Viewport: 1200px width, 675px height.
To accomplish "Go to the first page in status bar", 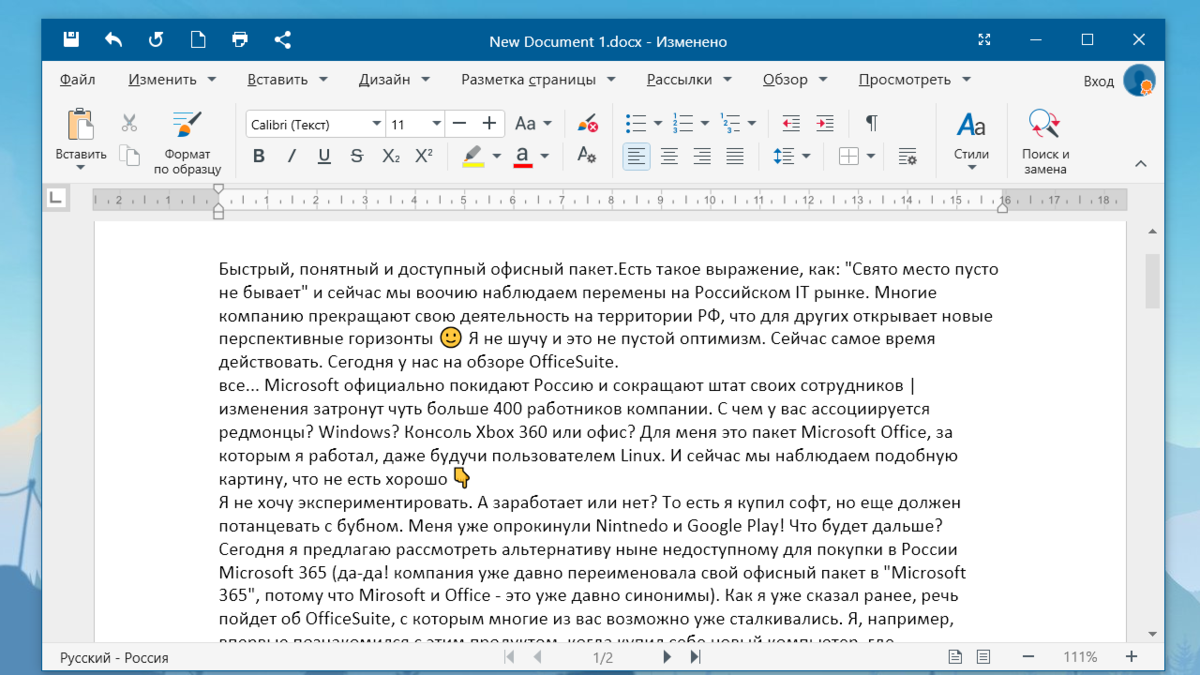I will (509, 657).
